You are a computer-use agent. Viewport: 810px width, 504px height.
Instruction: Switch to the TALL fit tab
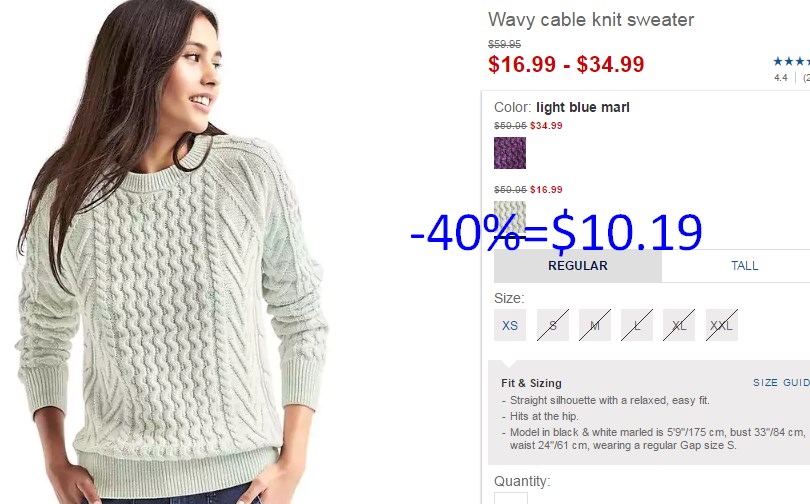744,266
